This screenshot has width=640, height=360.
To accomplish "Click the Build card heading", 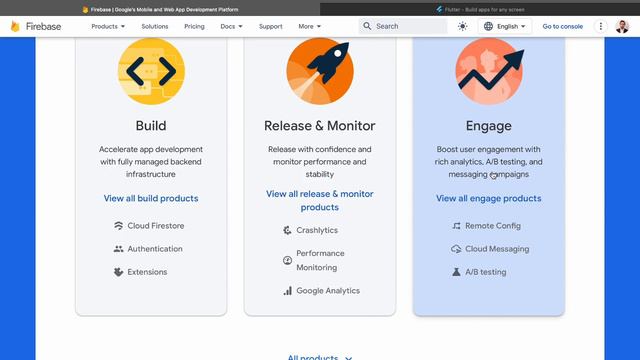I will tap(151, 126).
